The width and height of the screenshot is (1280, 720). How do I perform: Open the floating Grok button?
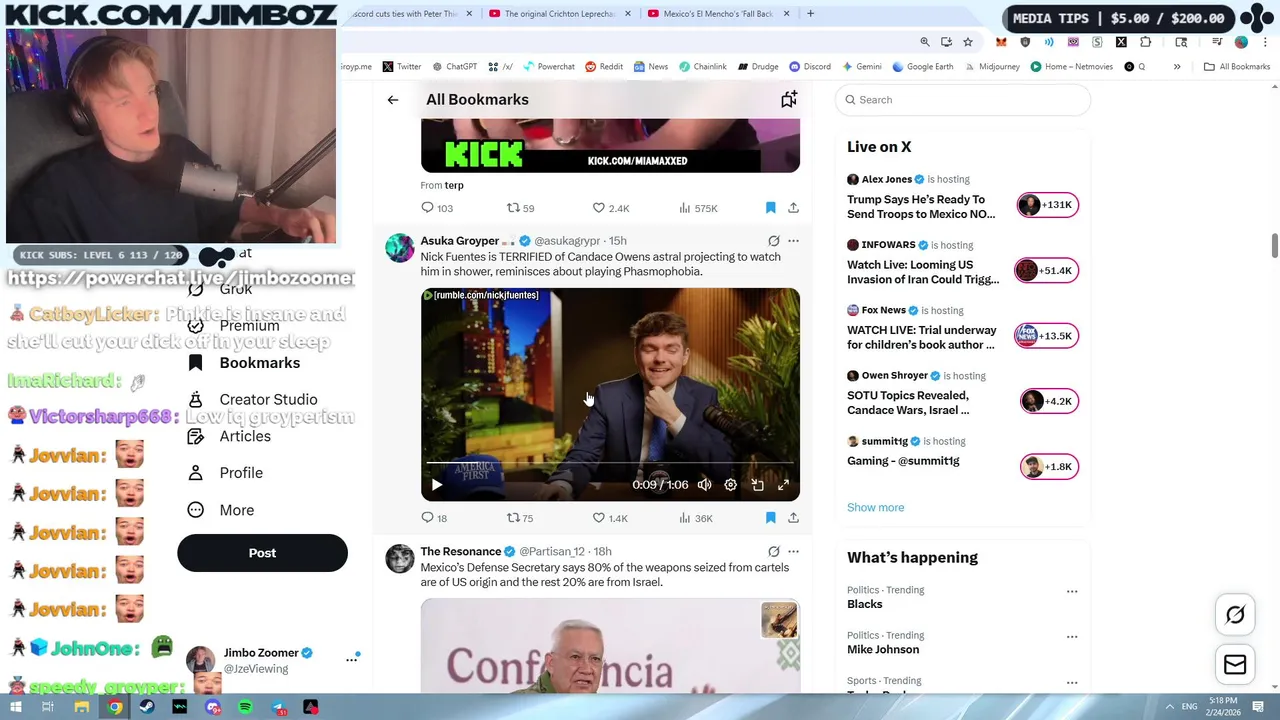1235,615
